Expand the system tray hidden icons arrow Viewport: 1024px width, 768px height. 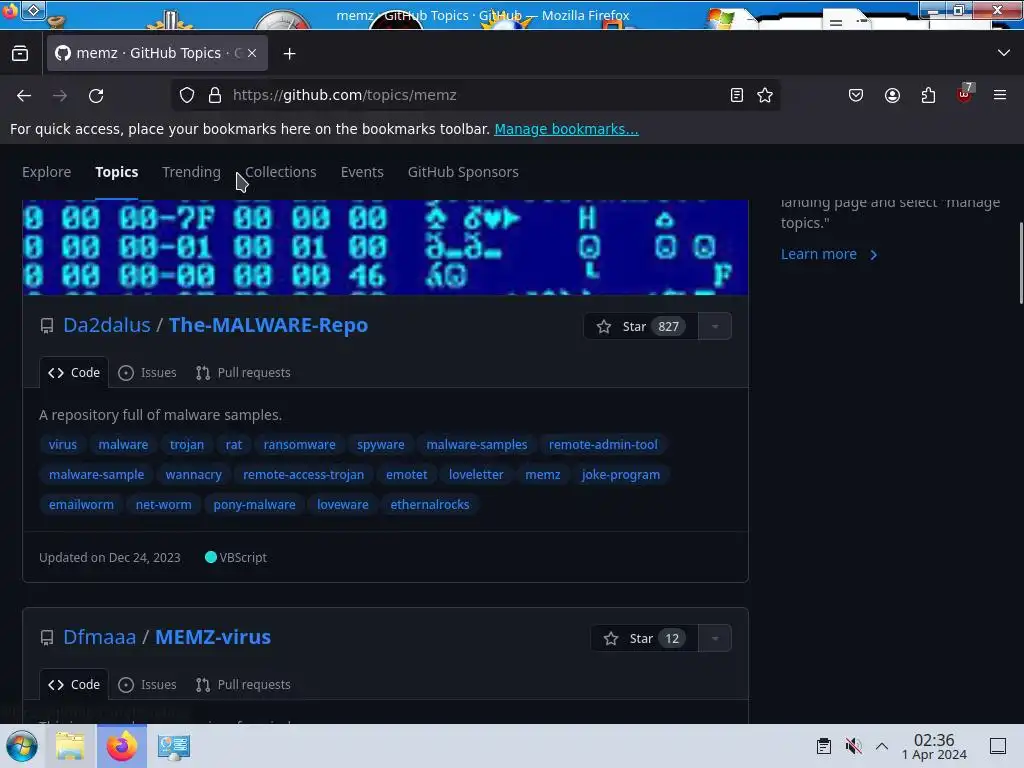tap(882, 746)
